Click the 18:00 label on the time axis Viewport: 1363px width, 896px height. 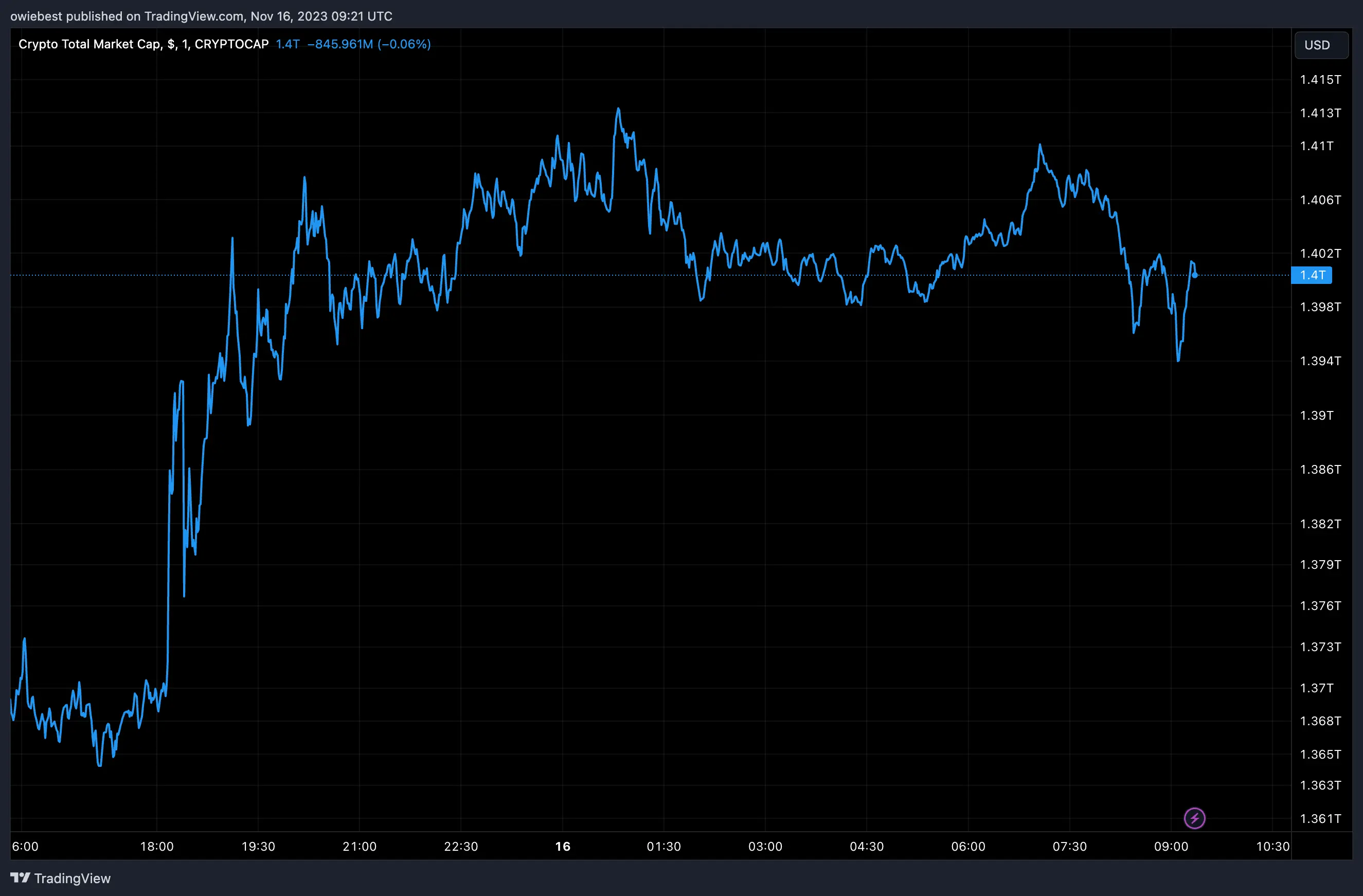[156, 846]
